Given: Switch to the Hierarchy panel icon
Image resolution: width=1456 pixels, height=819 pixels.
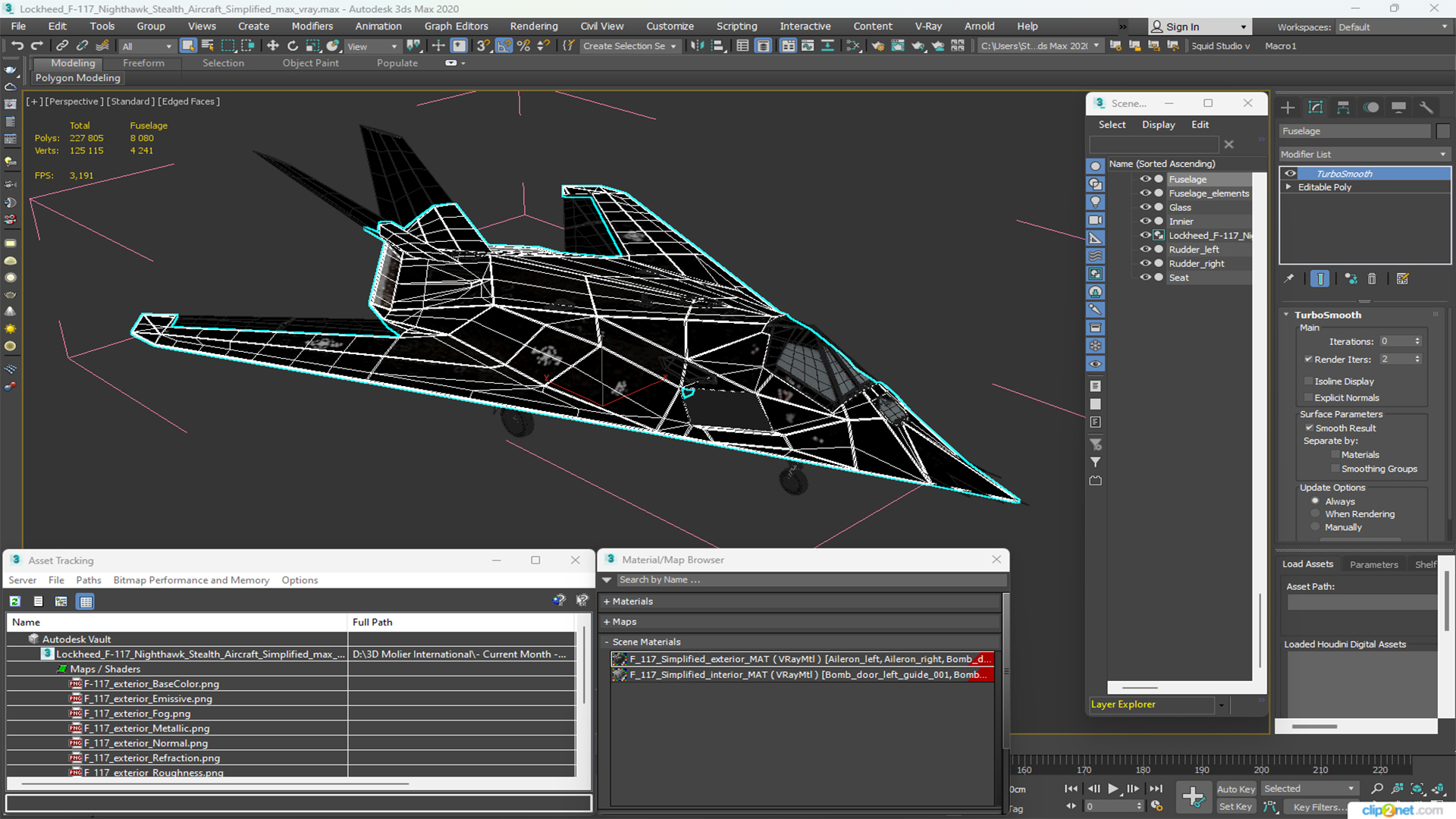Looking at the screenshot, I should click(x=1343, y=108).
